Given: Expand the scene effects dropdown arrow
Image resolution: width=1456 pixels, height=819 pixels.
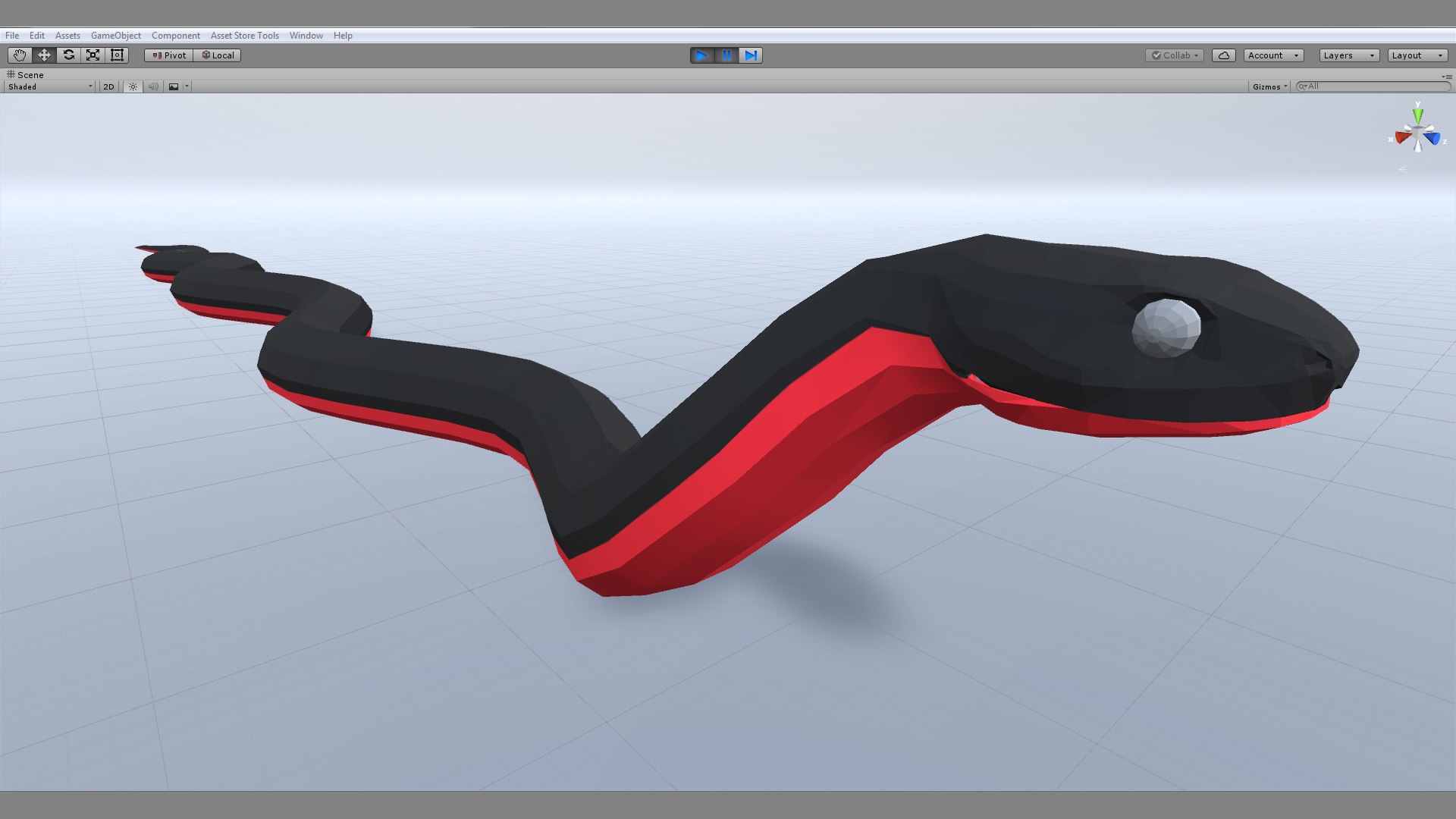Looking at the screenshot, I should pyautogui.click(x=187, y=86).
